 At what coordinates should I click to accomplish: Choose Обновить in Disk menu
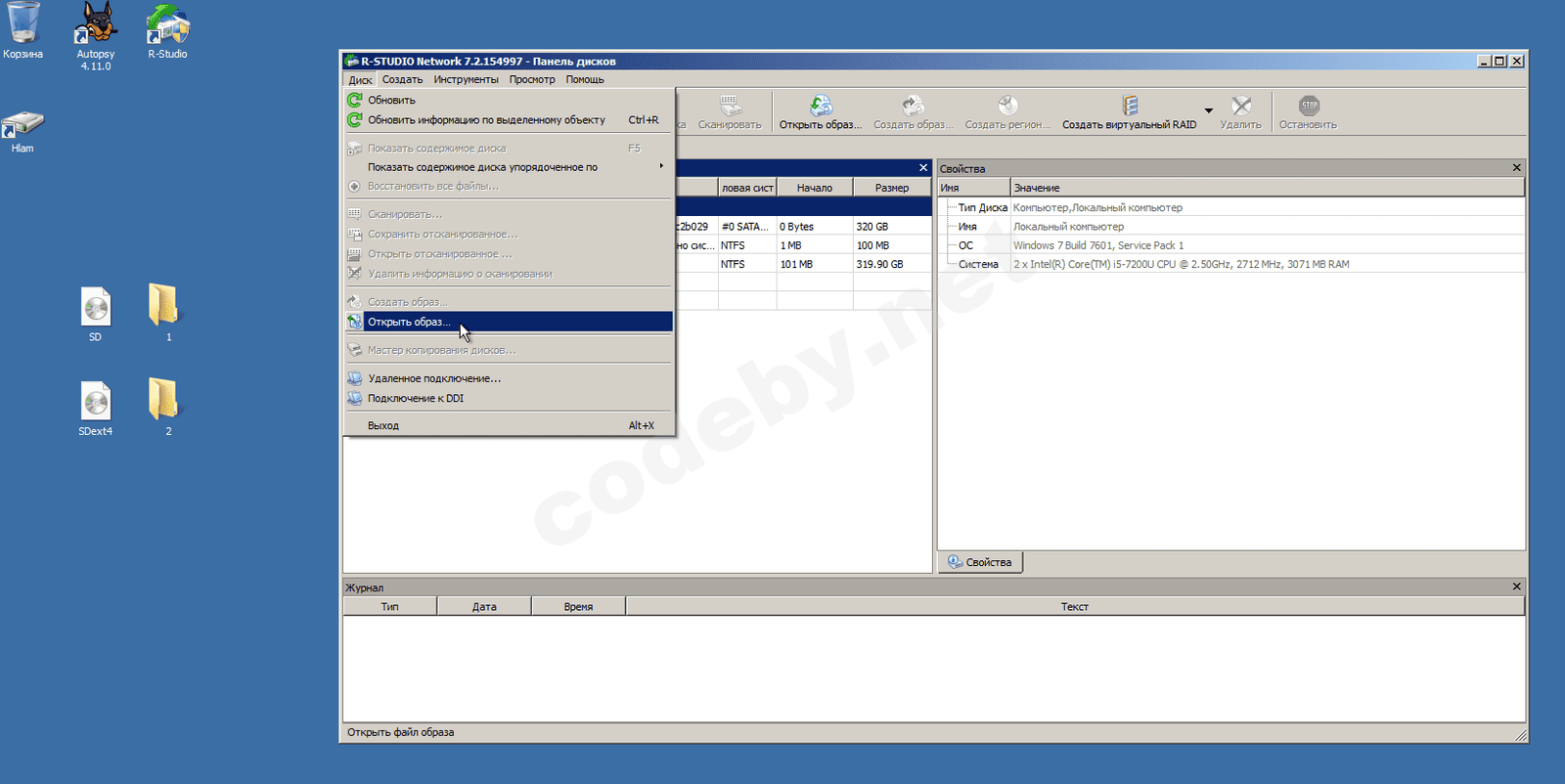pyautogui.click(x=509, y=100)
